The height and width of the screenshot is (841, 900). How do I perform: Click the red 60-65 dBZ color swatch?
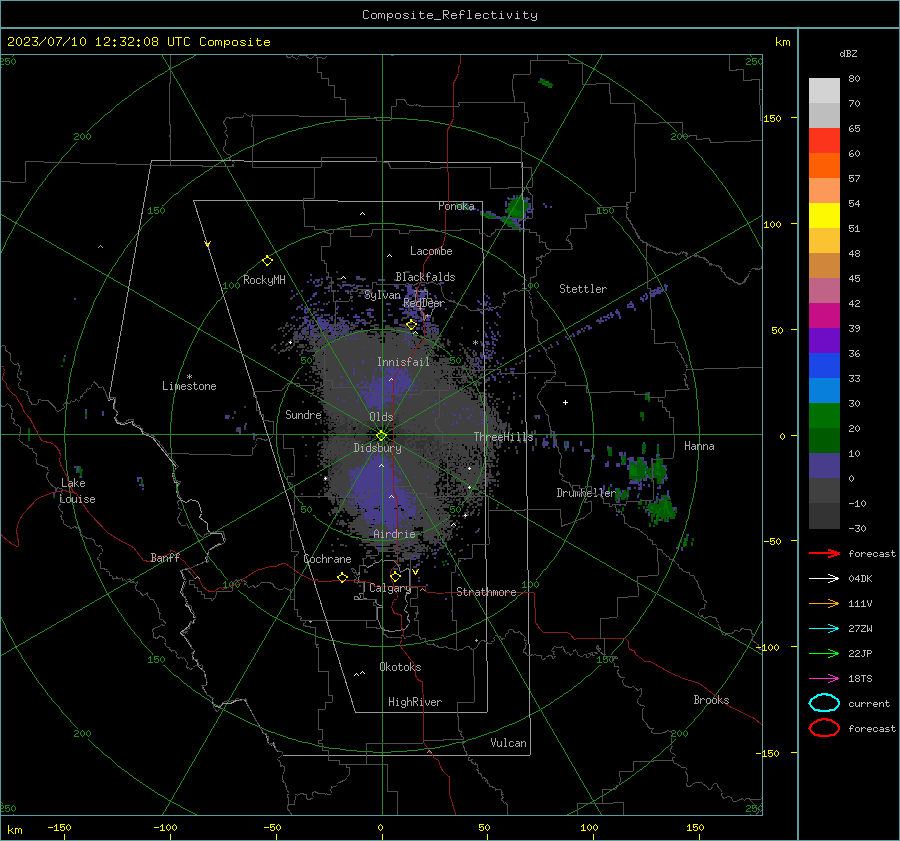(x=824, y=141)
